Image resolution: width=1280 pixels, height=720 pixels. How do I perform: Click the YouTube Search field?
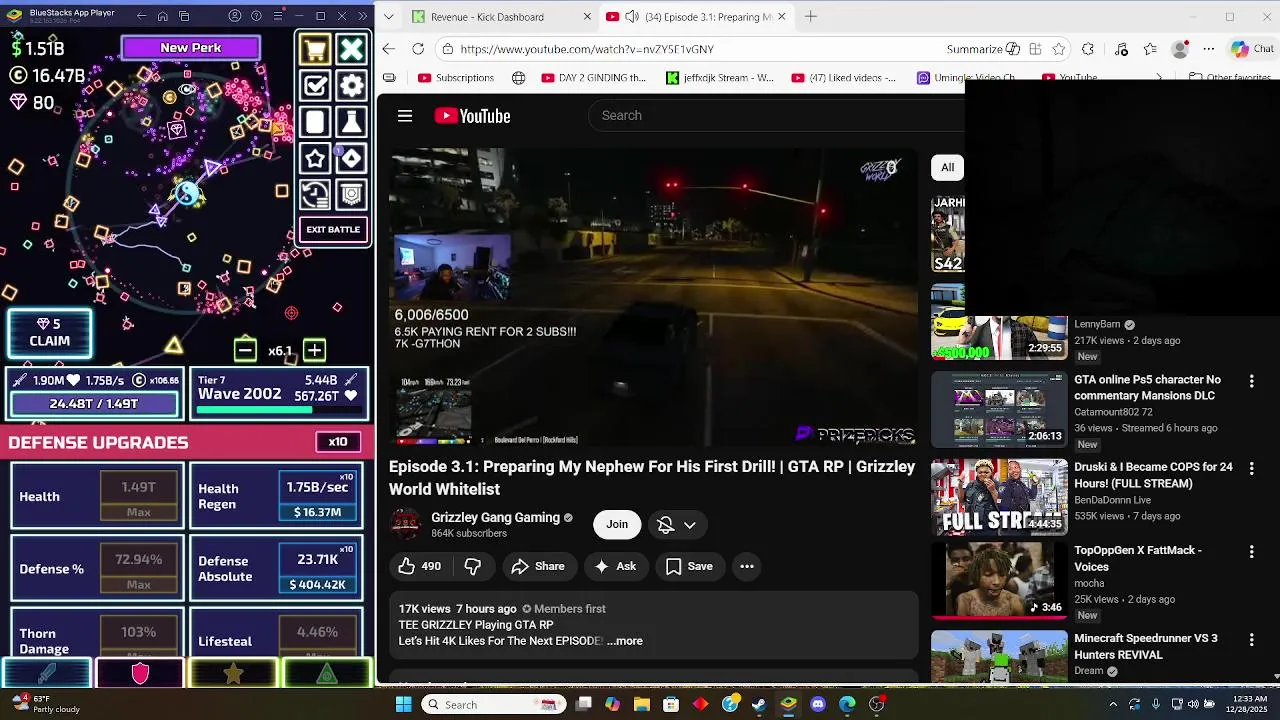pyautogui.click(x=775, y=116)
